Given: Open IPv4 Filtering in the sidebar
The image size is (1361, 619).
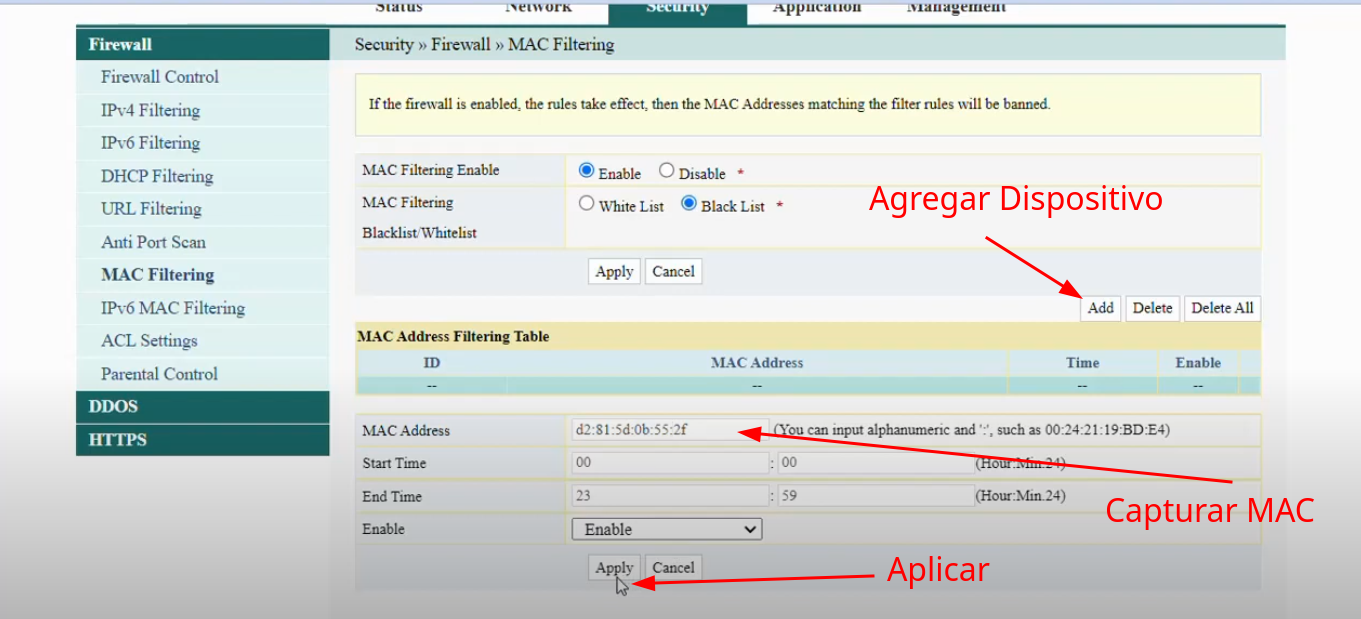Looking at the screenshot, I should (150, 110).
